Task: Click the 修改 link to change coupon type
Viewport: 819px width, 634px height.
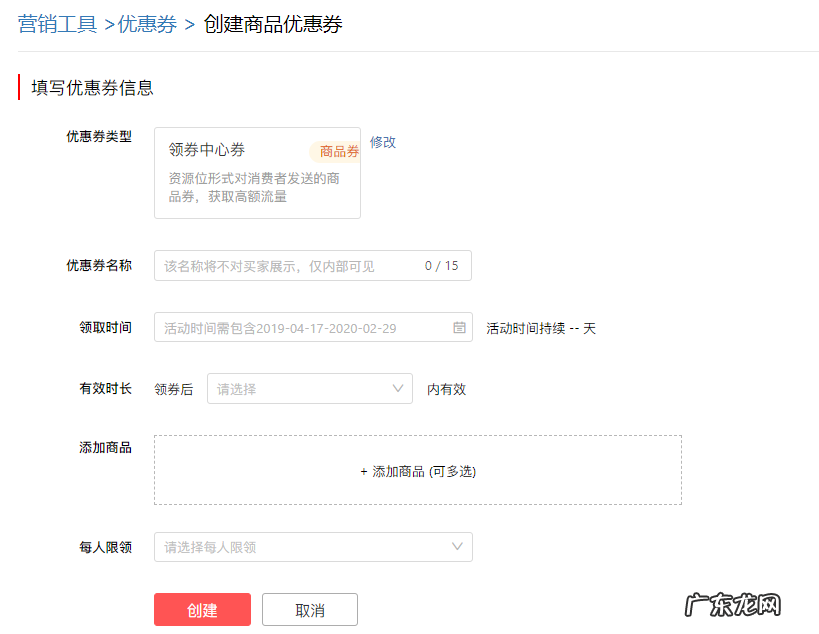Action: [x=382, y=143]
